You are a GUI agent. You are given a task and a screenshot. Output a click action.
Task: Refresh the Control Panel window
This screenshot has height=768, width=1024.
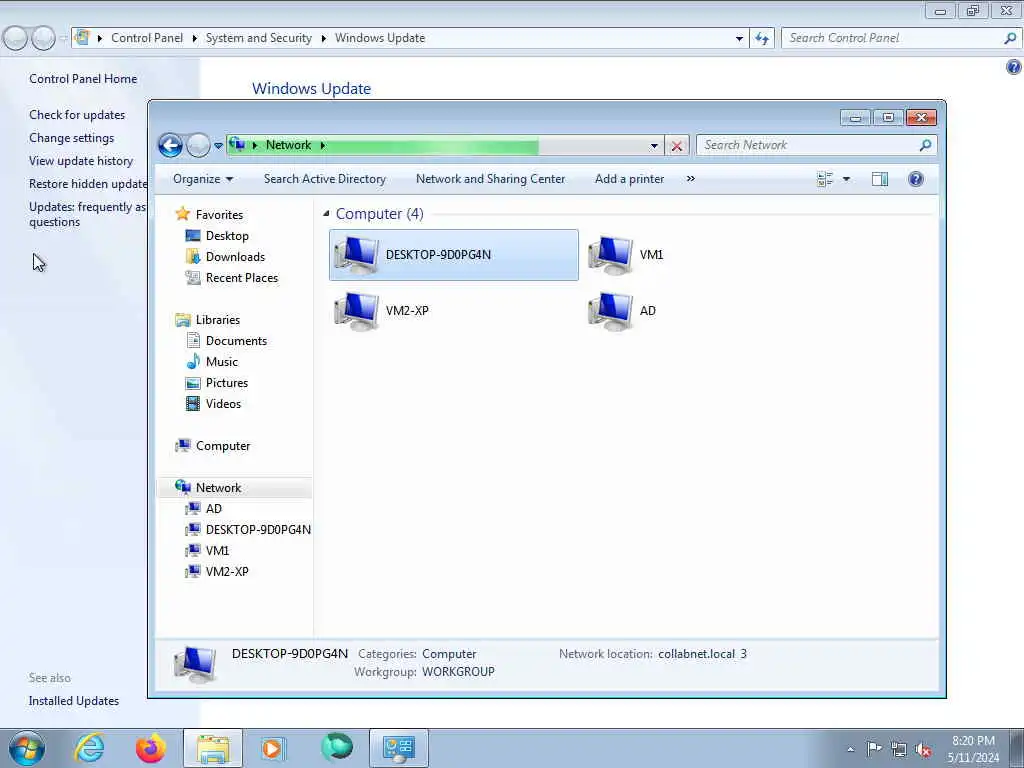[x=762, y=39]
